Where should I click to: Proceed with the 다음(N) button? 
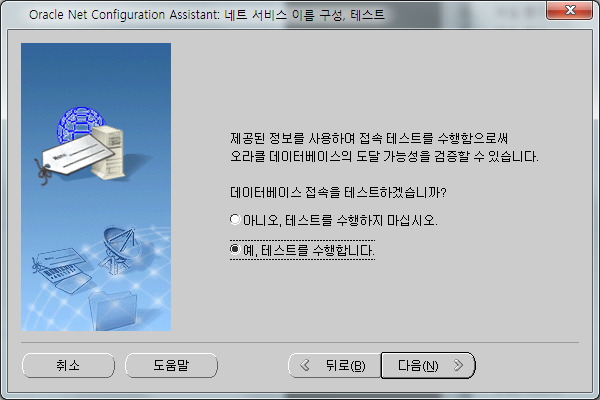point(428,365)
